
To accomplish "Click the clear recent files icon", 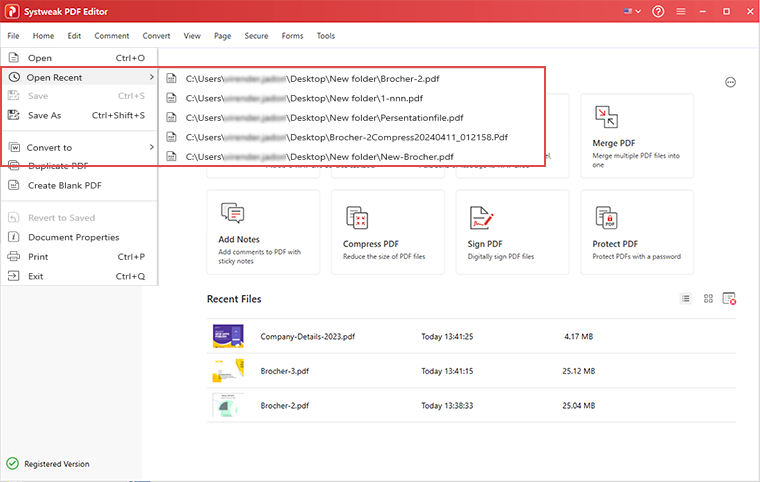I will 729,299.
